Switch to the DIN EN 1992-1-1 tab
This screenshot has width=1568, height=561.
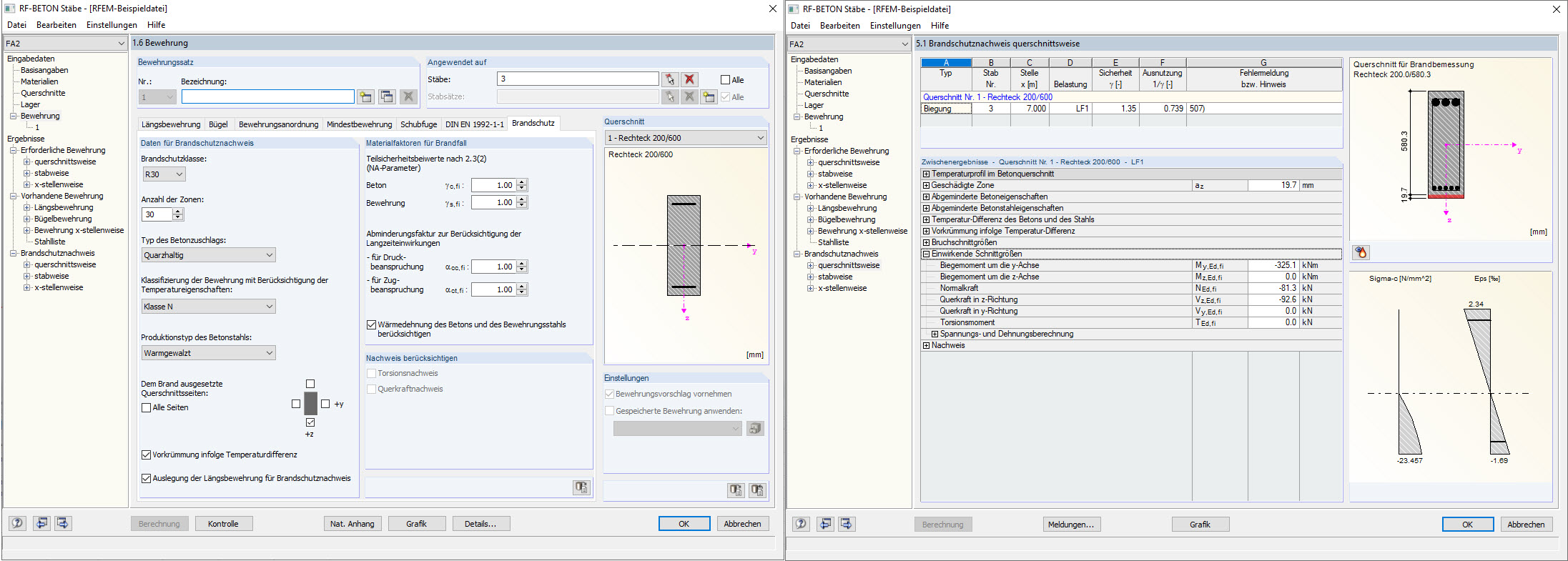tap(474, 124)
